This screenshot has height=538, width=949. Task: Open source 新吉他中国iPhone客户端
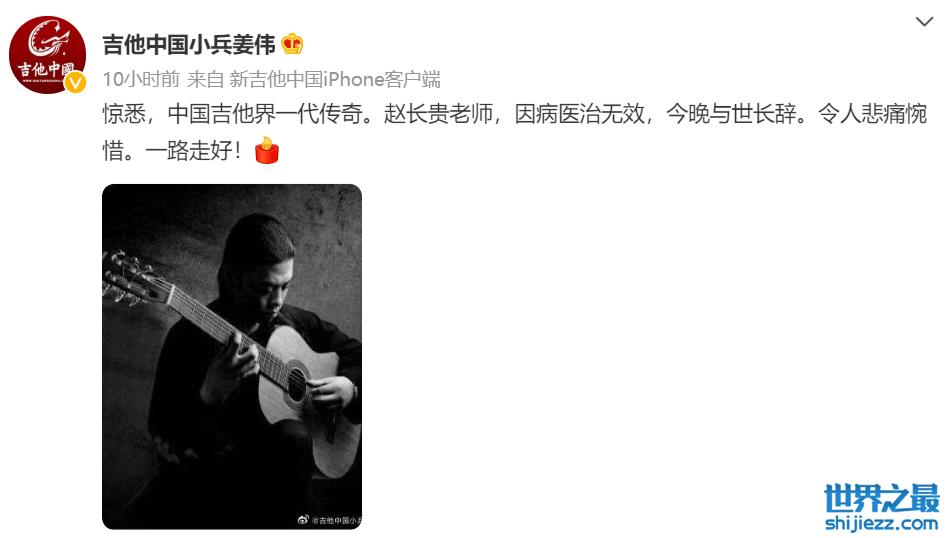click(335, 79)
